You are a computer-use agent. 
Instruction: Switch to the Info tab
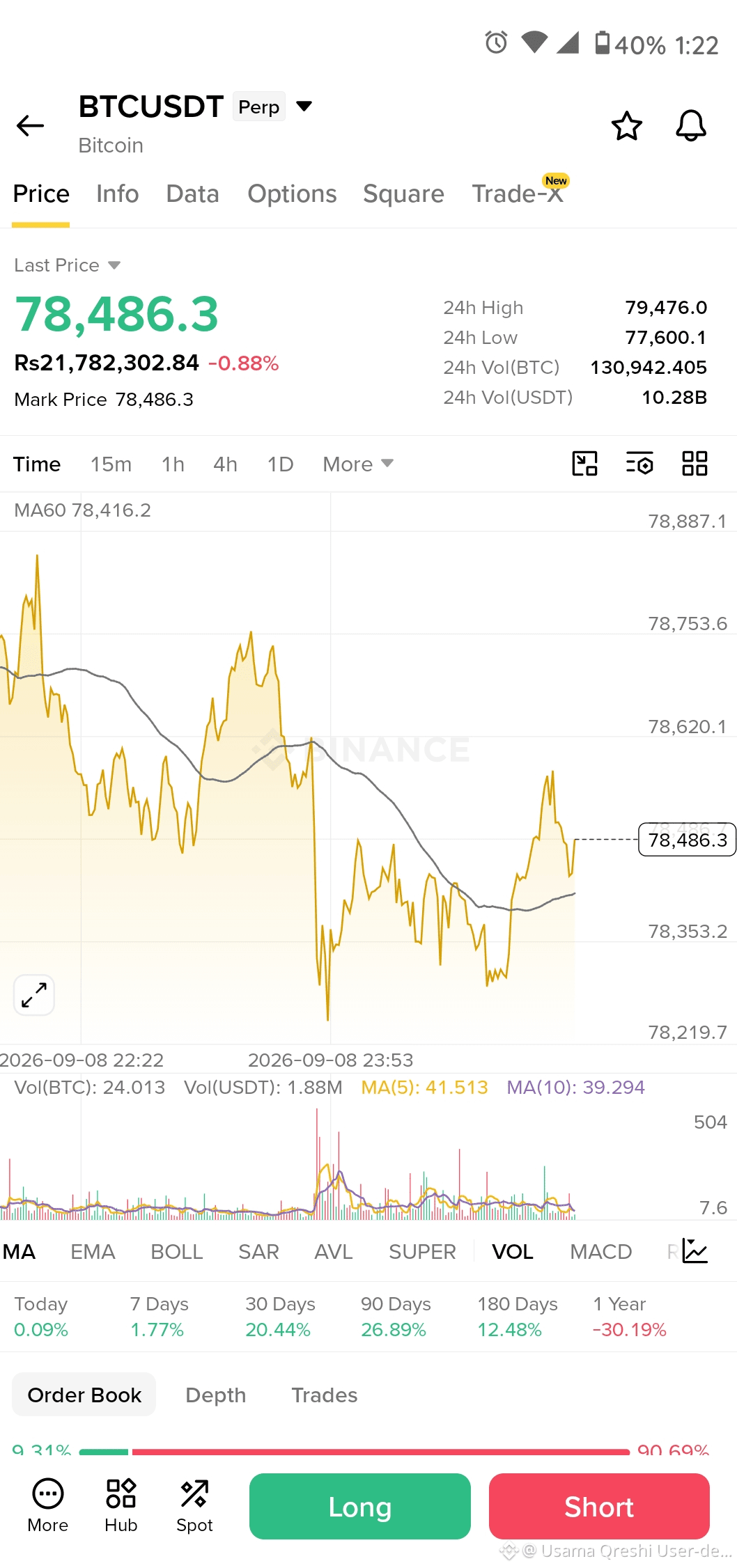(x=118, y=194)
